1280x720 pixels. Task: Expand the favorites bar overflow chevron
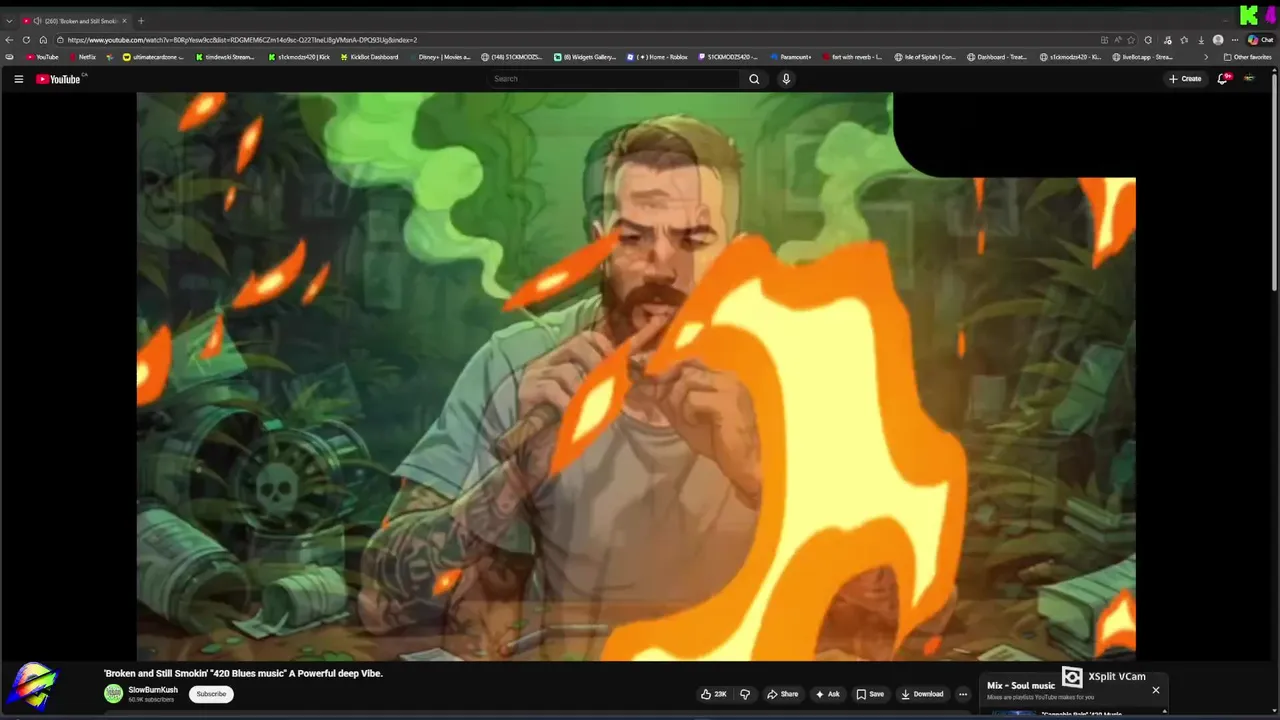pyautogui.click(x=1205, y=57)
